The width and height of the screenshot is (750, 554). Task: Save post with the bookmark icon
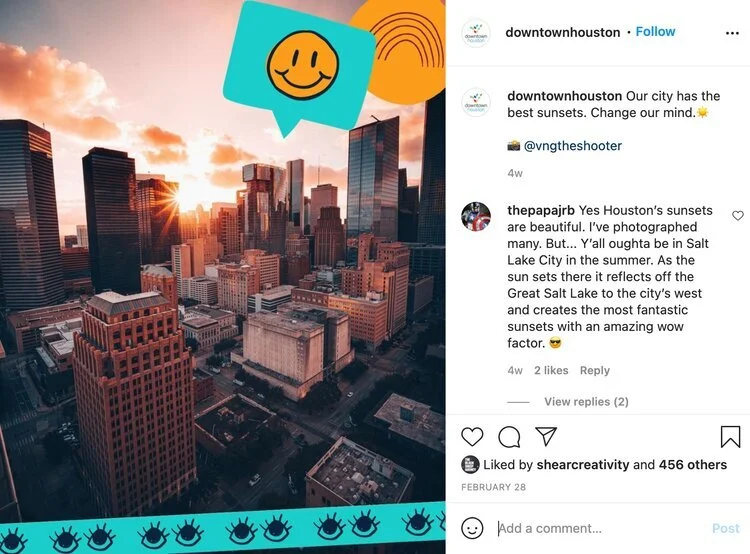coord(730,436)
